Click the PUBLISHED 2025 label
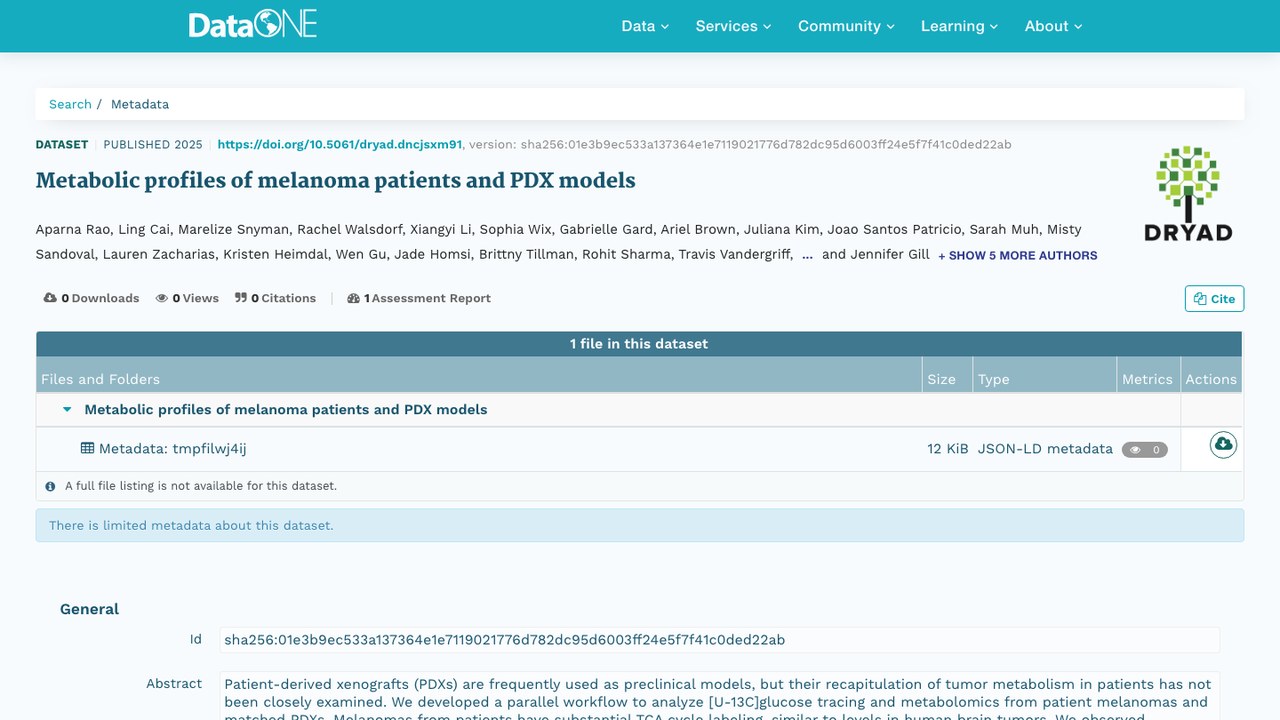This screenshot has height=720, width=1280. coord(153,144)
